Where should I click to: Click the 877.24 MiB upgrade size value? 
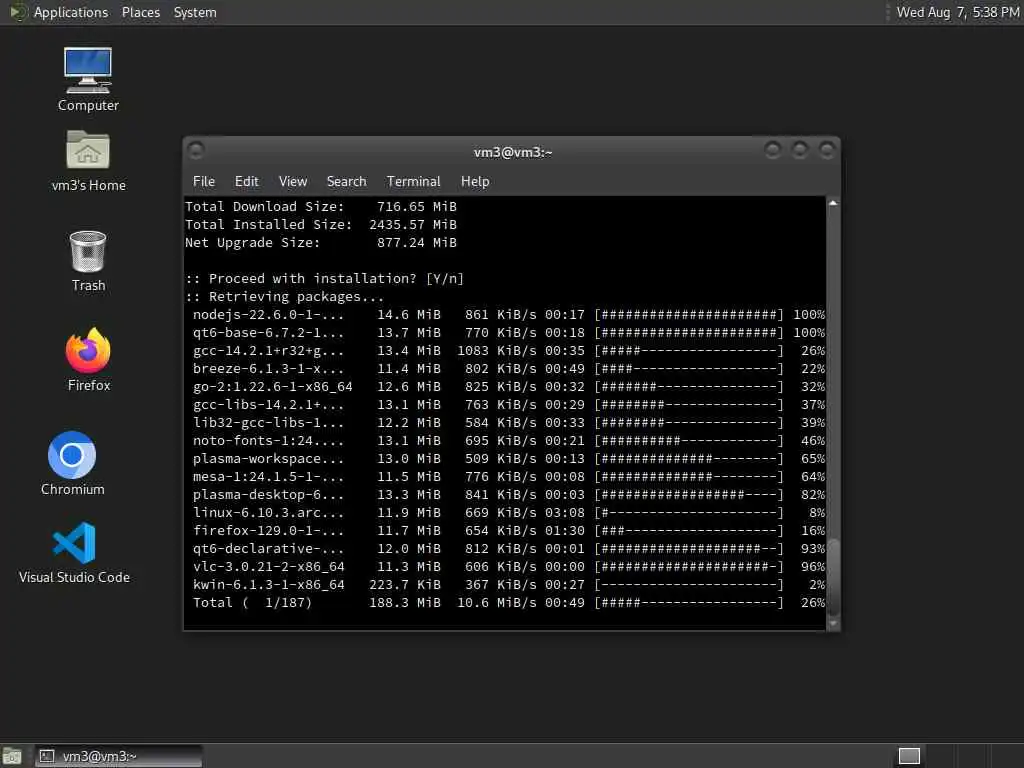tap(417, 243)
